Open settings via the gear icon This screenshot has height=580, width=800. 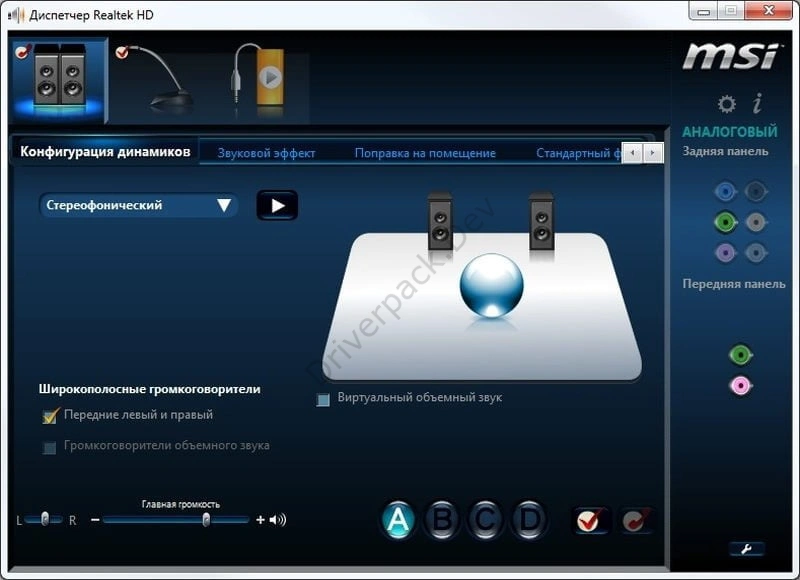727,104
